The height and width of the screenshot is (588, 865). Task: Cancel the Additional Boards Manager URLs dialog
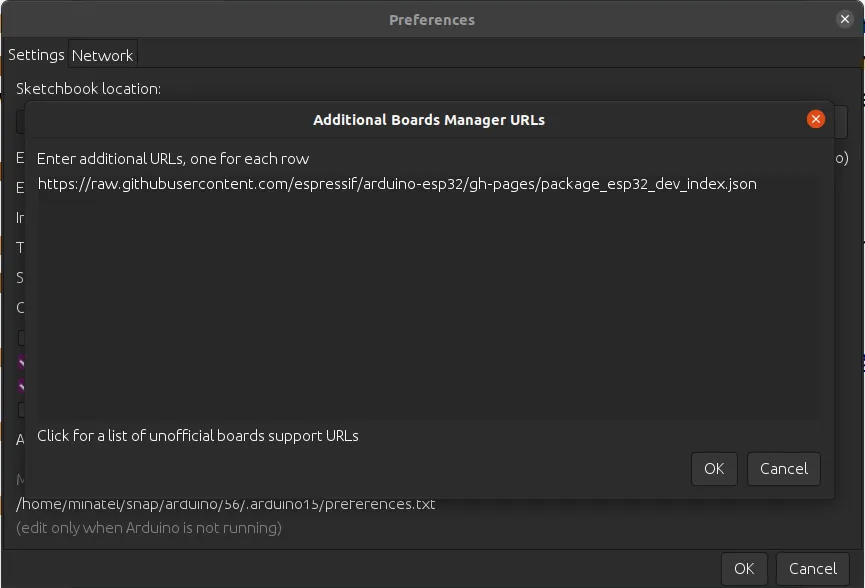pos(783,469)
